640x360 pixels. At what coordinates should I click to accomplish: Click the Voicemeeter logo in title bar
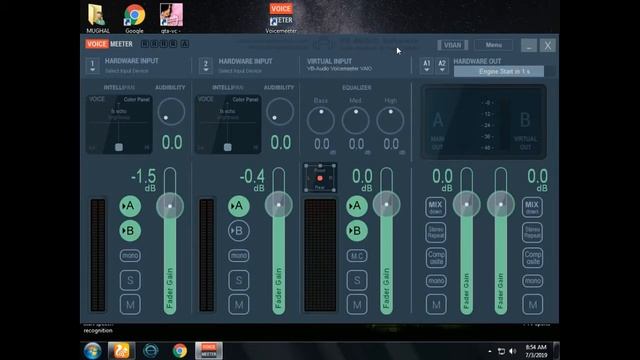click(x=109, y=44)
